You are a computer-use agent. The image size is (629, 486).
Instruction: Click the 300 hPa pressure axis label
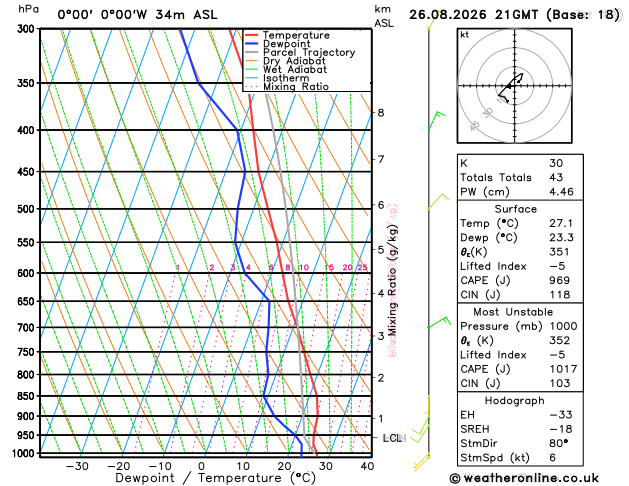(28, 29)
